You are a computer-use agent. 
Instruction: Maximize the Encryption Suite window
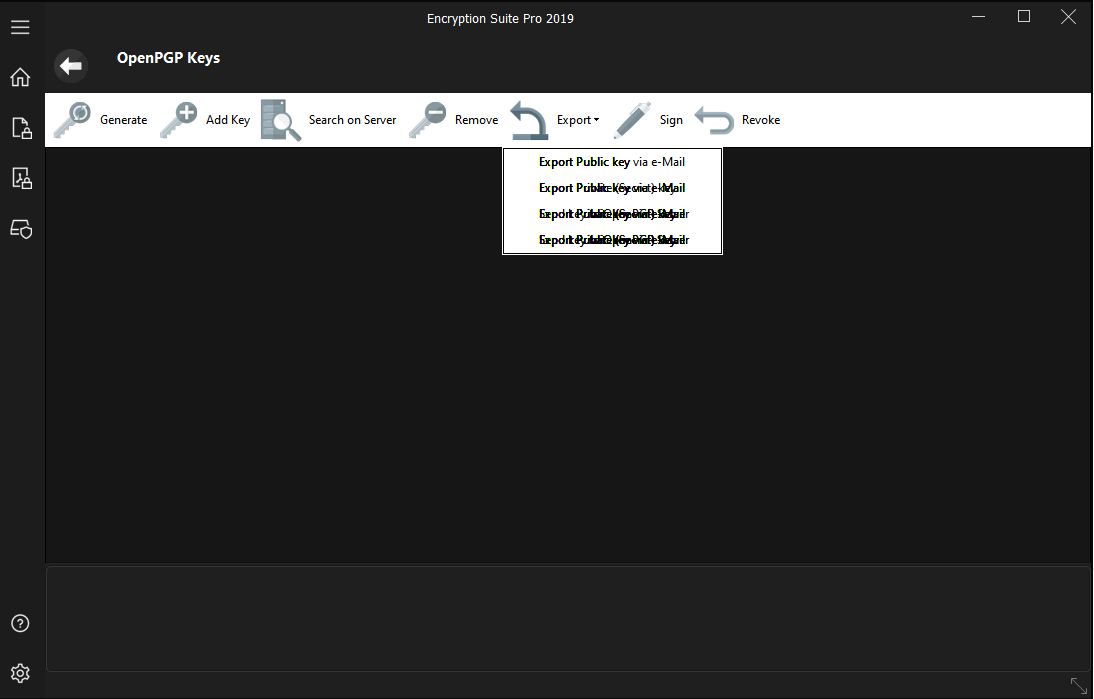point(1024,16)
